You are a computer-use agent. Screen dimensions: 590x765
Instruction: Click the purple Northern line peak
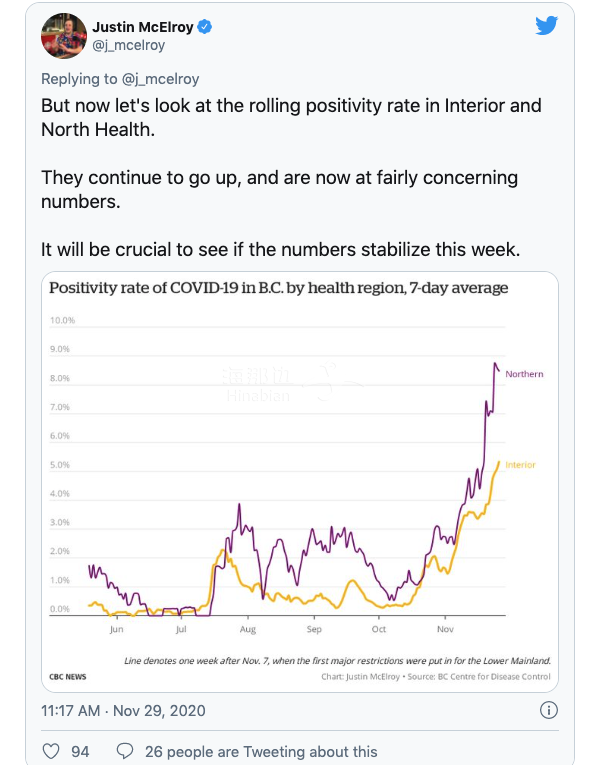[x=495, y=363]
